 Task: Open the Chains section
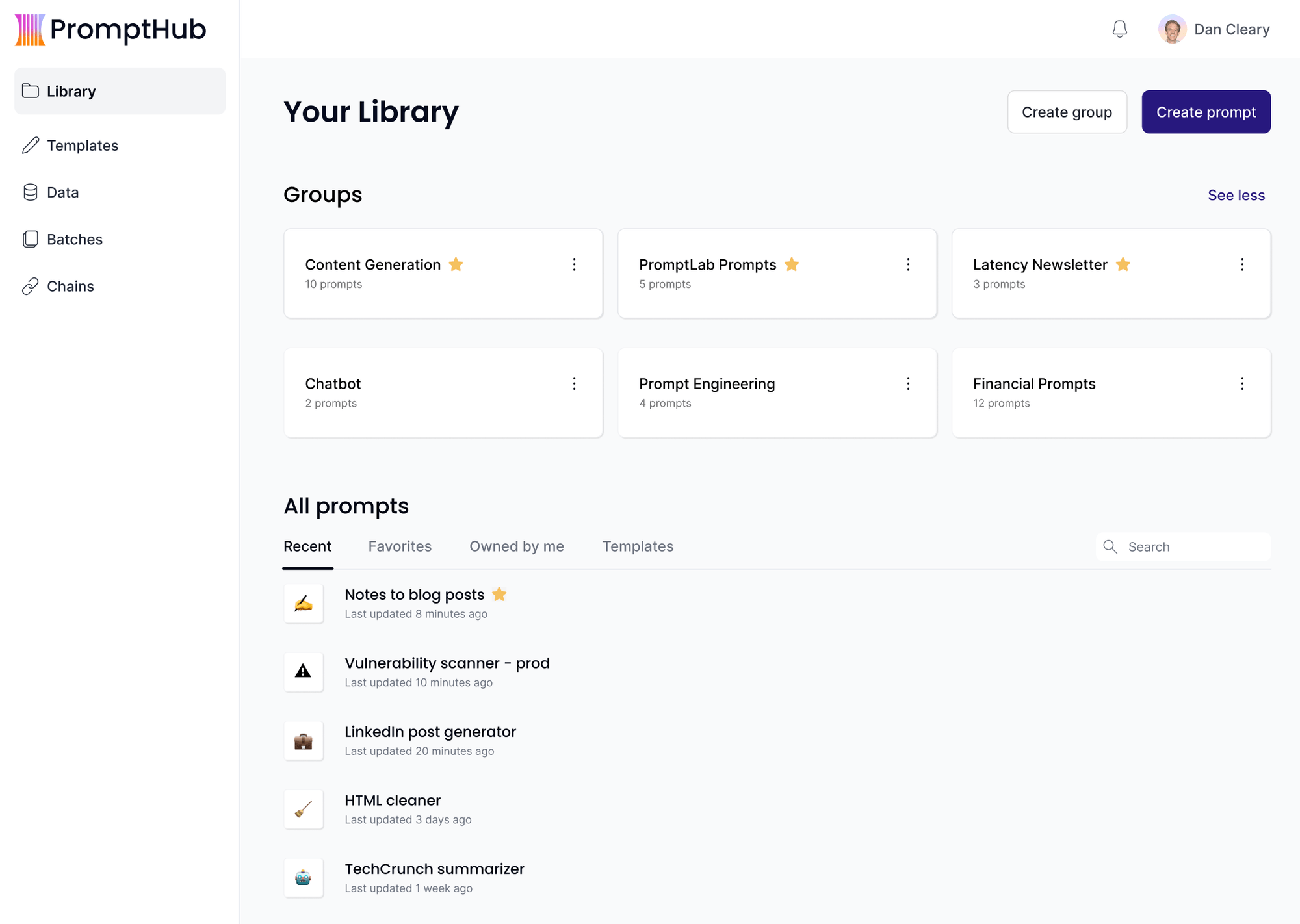[x=70, y=286]
